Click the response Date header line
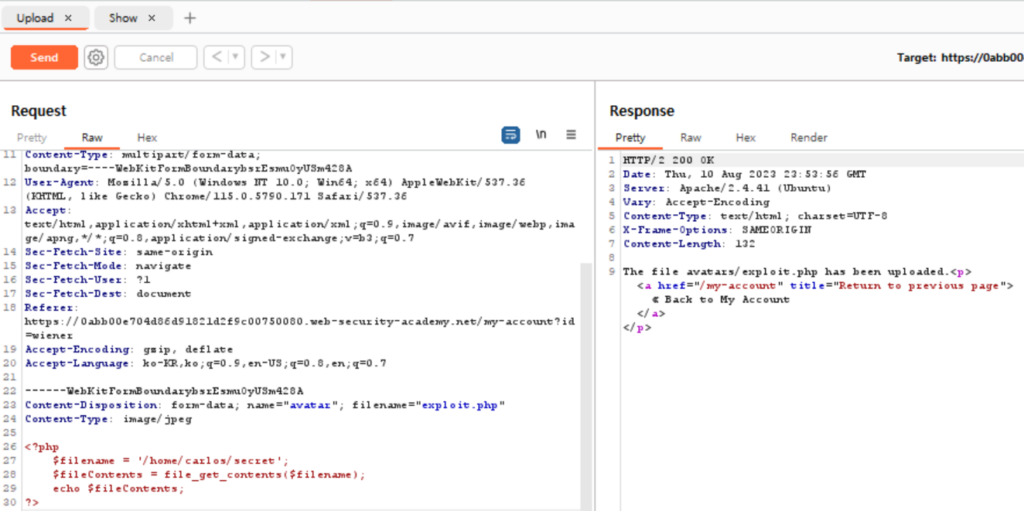The image size is (1024, 511). coord(744,174)
